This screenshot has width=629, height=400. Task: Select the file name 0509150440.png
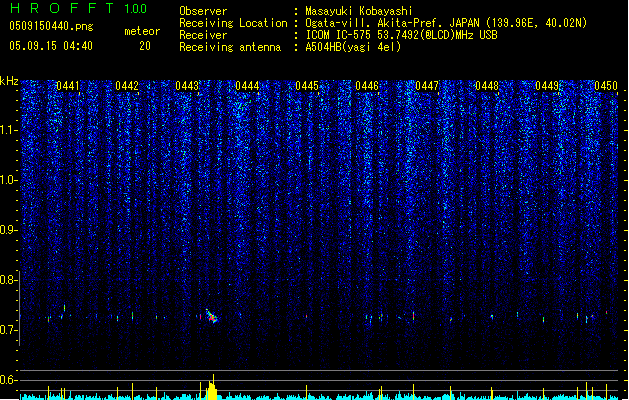(51, 26)
